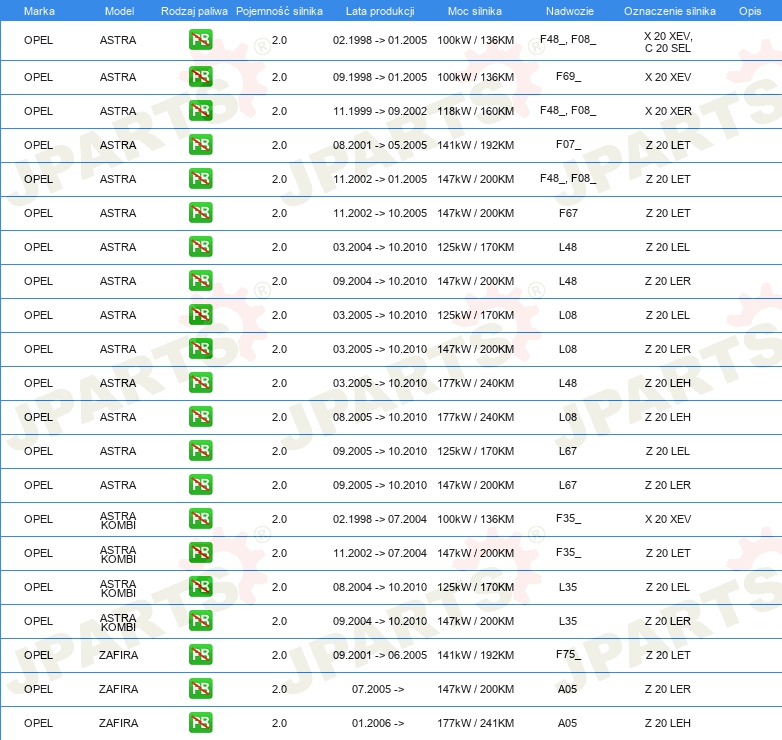Click fuel icon in ASTRA F69_ row
Screen dimensions: 782x740
(200, 77)
